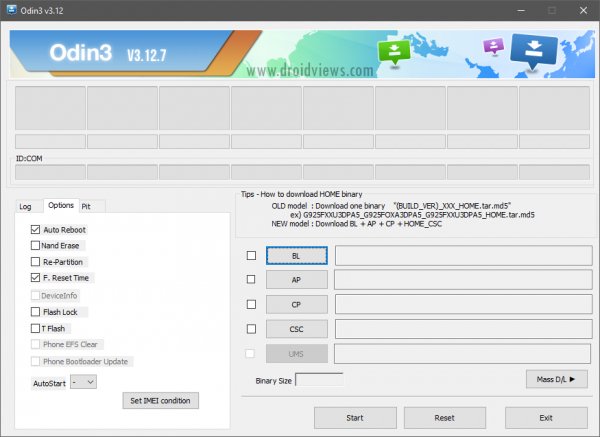Click the Mass D/L button
600x437 pixels.
[557, 379]
